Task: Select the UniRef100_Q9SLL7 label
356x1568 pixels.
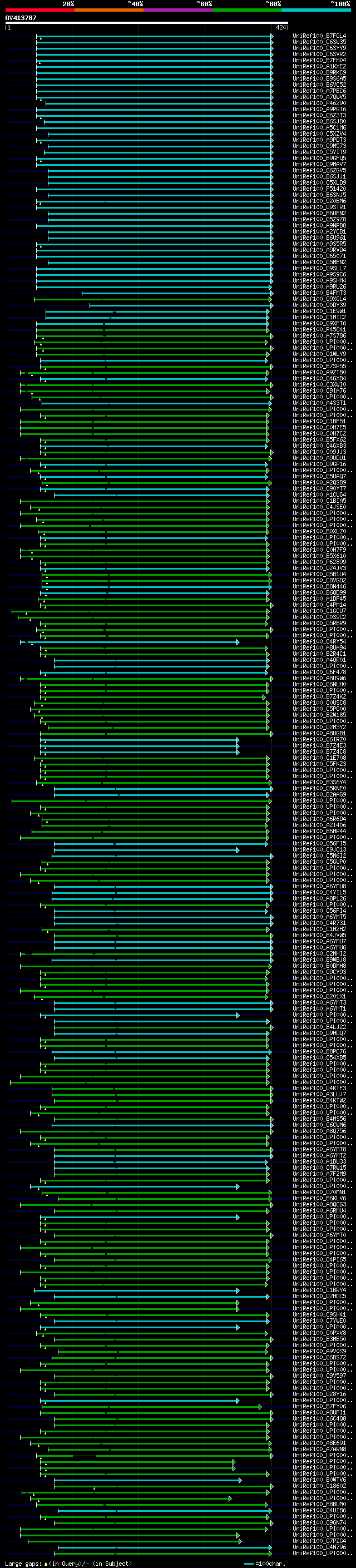Action: [x=319, y=269]
